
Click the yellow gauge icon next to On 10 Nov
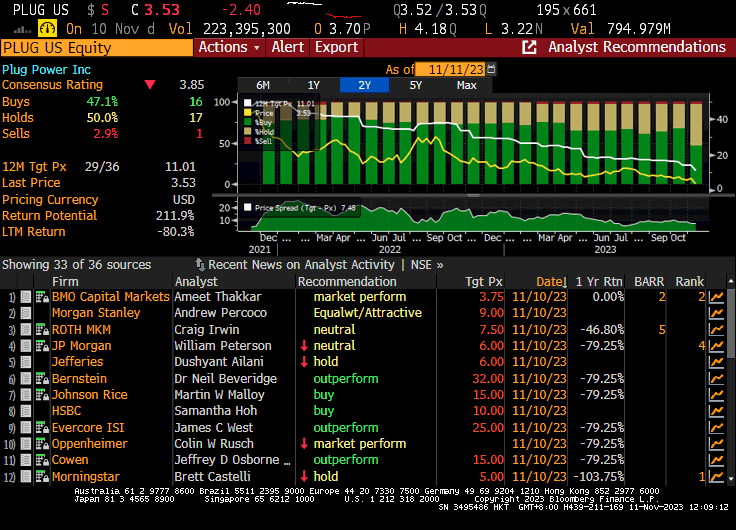tap(47, 29)
